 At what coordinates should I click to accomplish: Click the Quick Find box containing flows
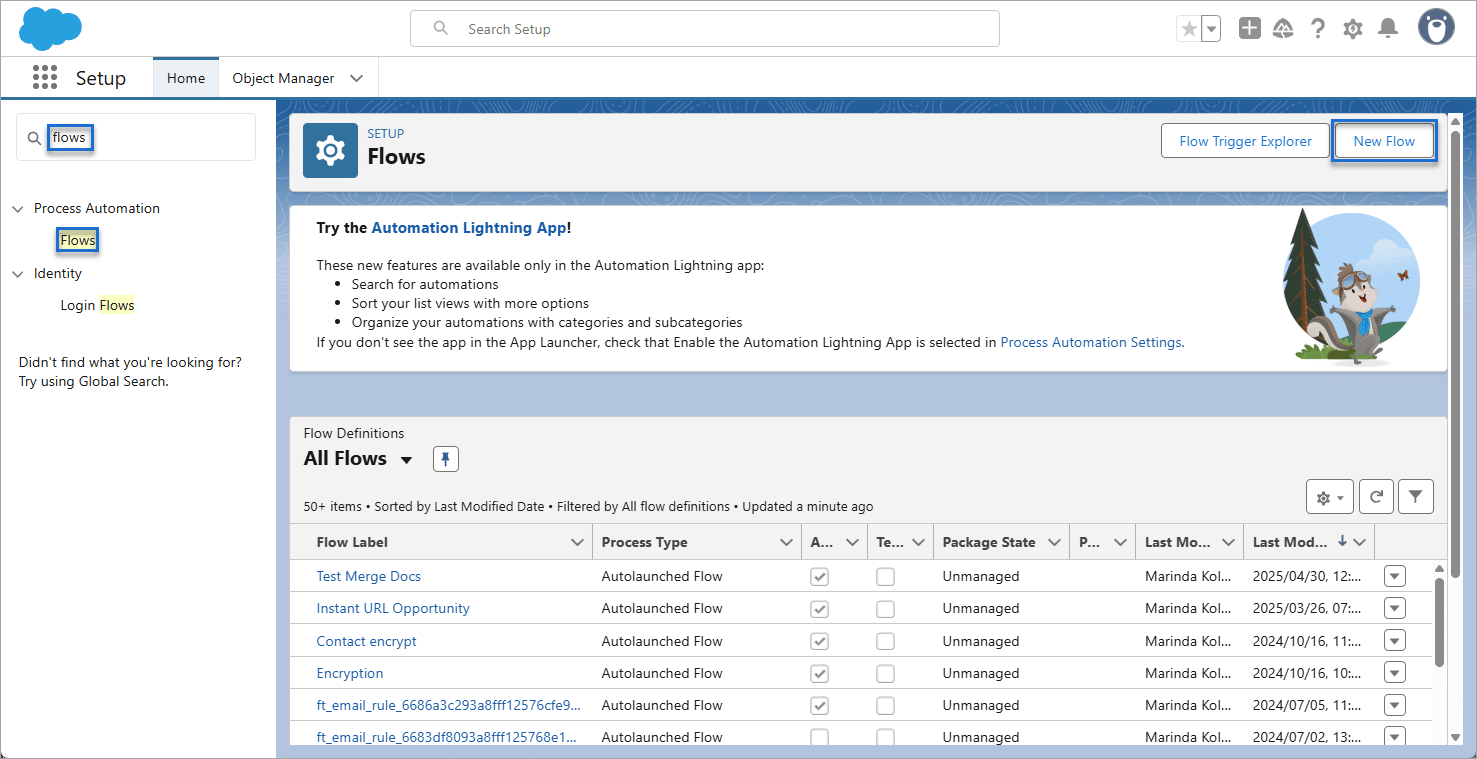point(136,137)
